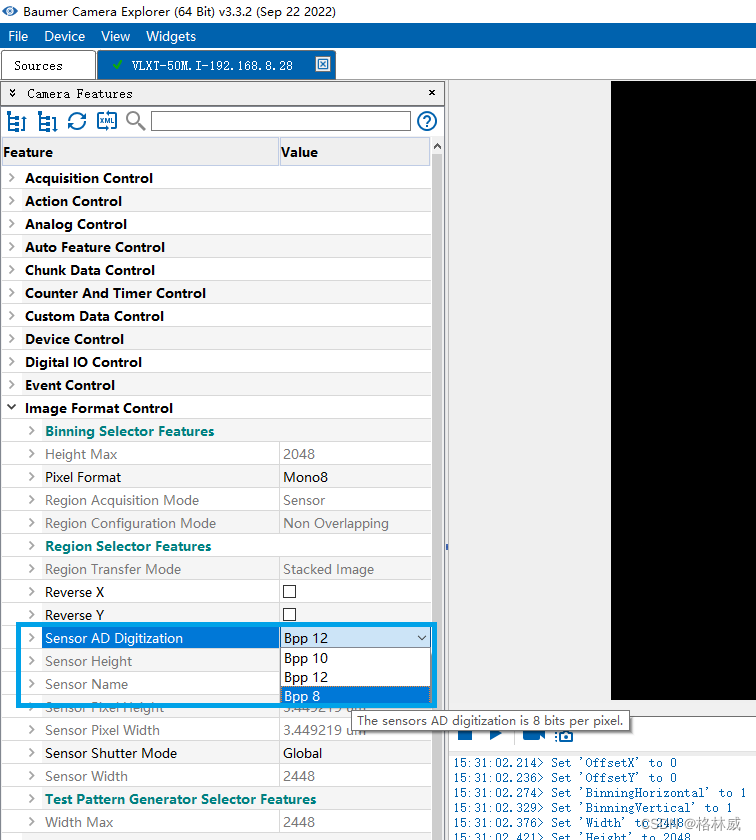This screenshot has width=756, height=840.
Task: Expand the Pixel Format row arrow
Action: tap(32, 477)
